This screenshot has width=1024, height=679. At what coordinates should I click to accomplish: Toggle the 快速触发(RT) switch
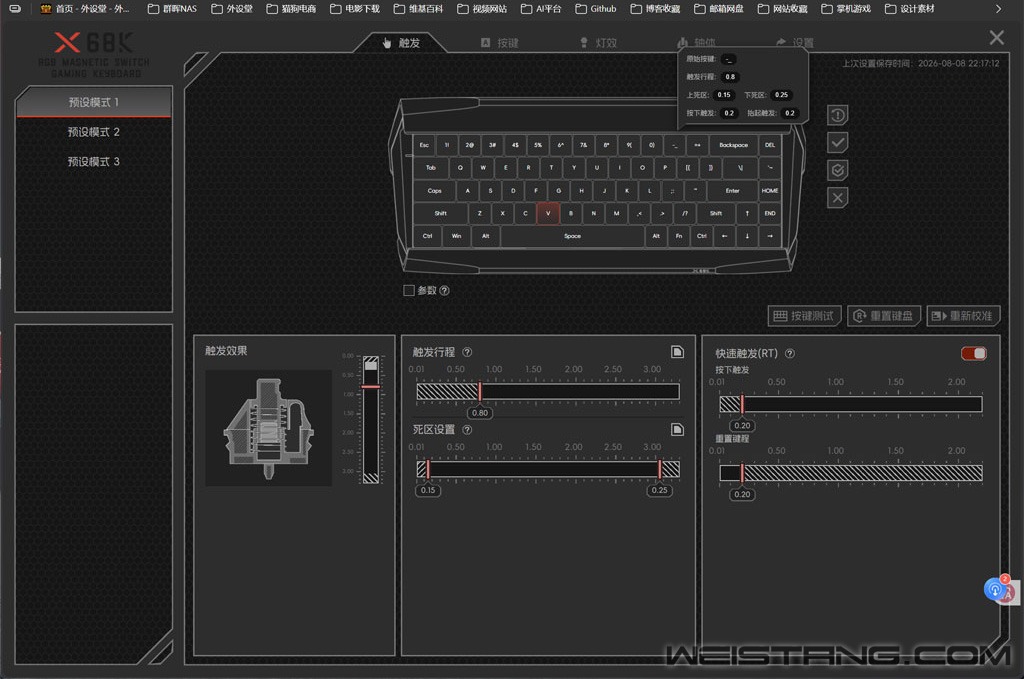pos(974,353)
